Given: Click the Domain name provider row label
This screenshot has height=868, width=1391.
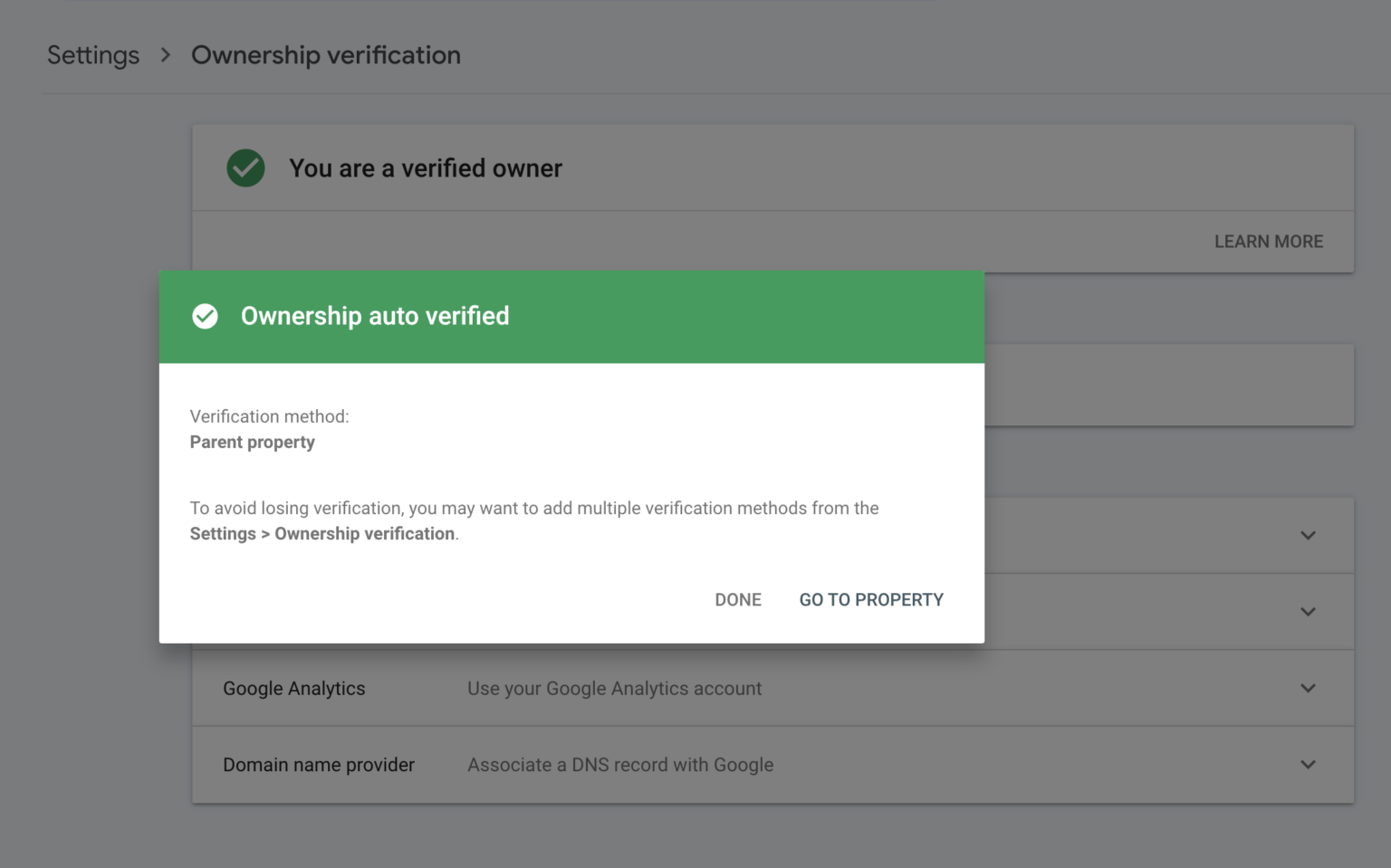Looking at the screenshot, I should point(318,765).
